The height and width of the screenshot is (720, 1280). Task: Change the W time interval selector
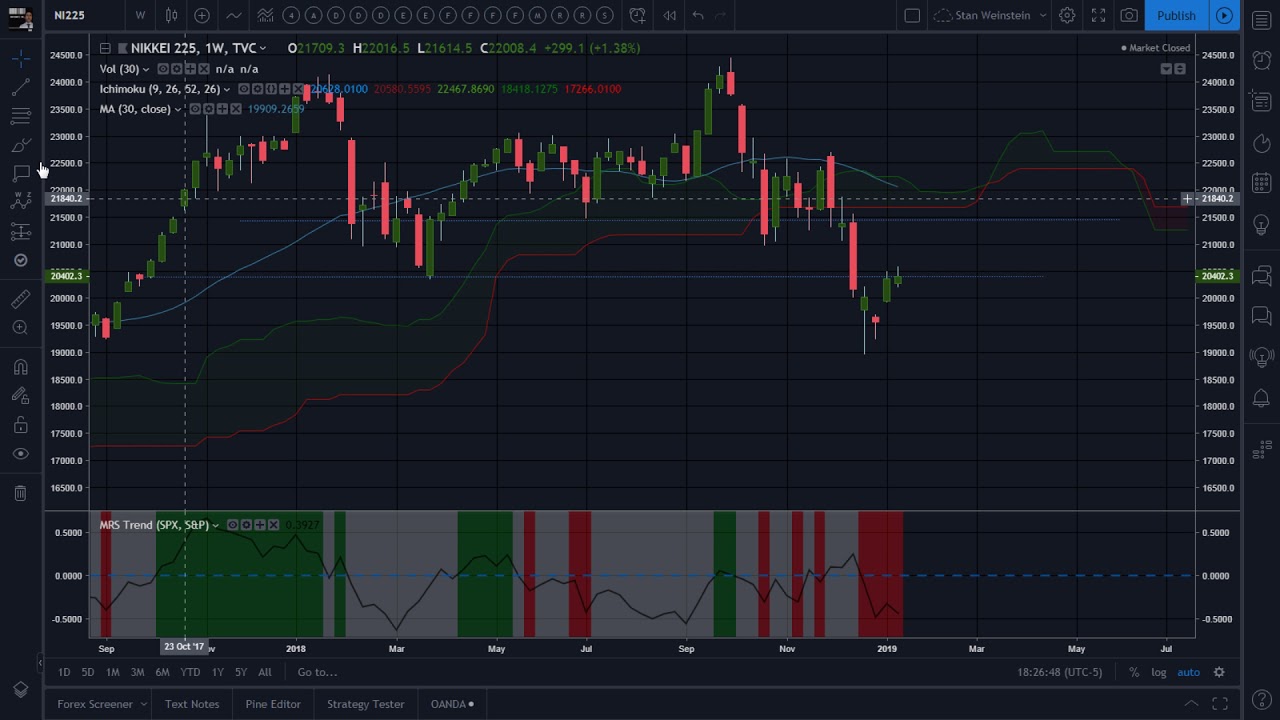point(140,15)
